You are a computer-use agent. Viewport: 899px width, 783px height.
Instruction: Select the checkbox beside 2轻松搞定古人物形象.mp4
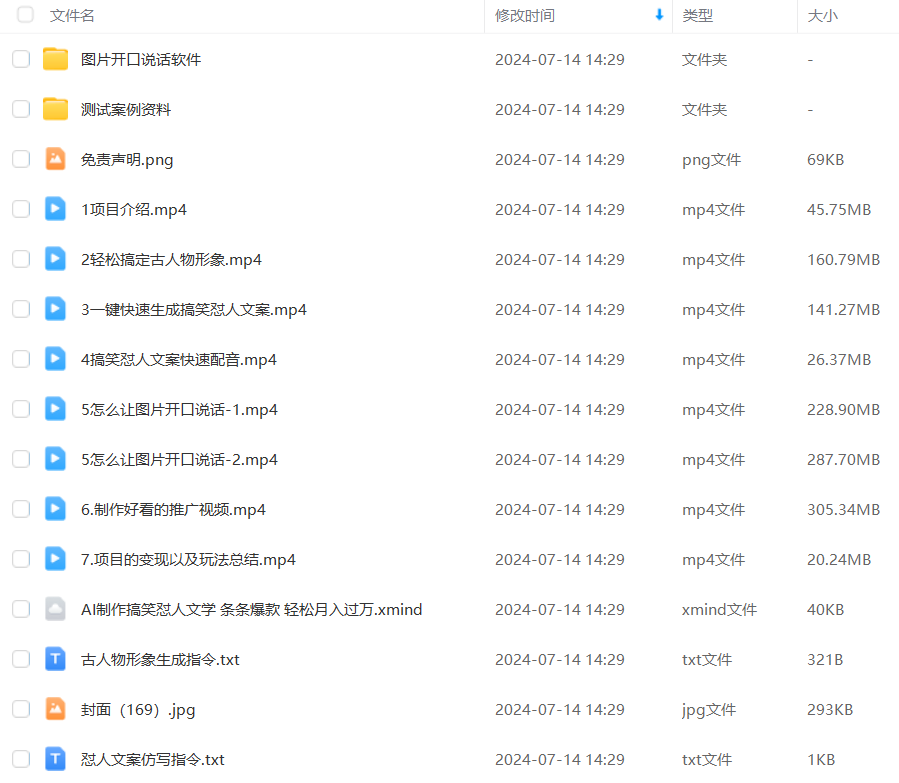20,258
